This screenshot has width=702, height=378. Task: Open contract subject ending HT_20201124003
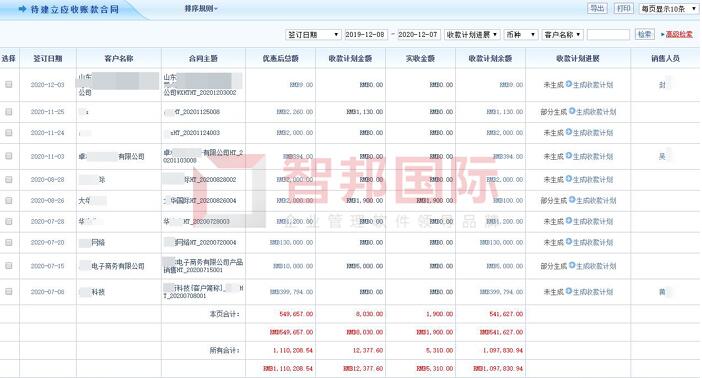click(x=192, y=133)
